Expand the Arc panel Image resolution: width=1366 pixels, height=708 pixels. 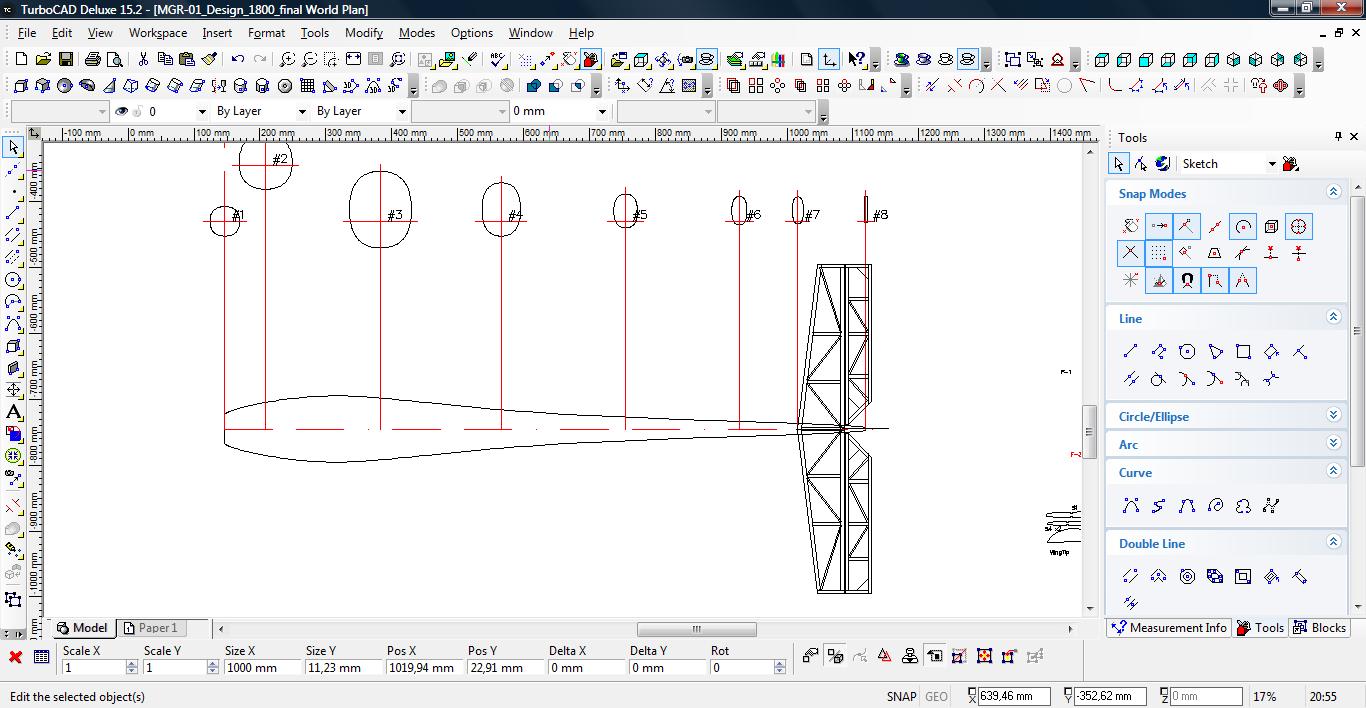pos(1333,443)
